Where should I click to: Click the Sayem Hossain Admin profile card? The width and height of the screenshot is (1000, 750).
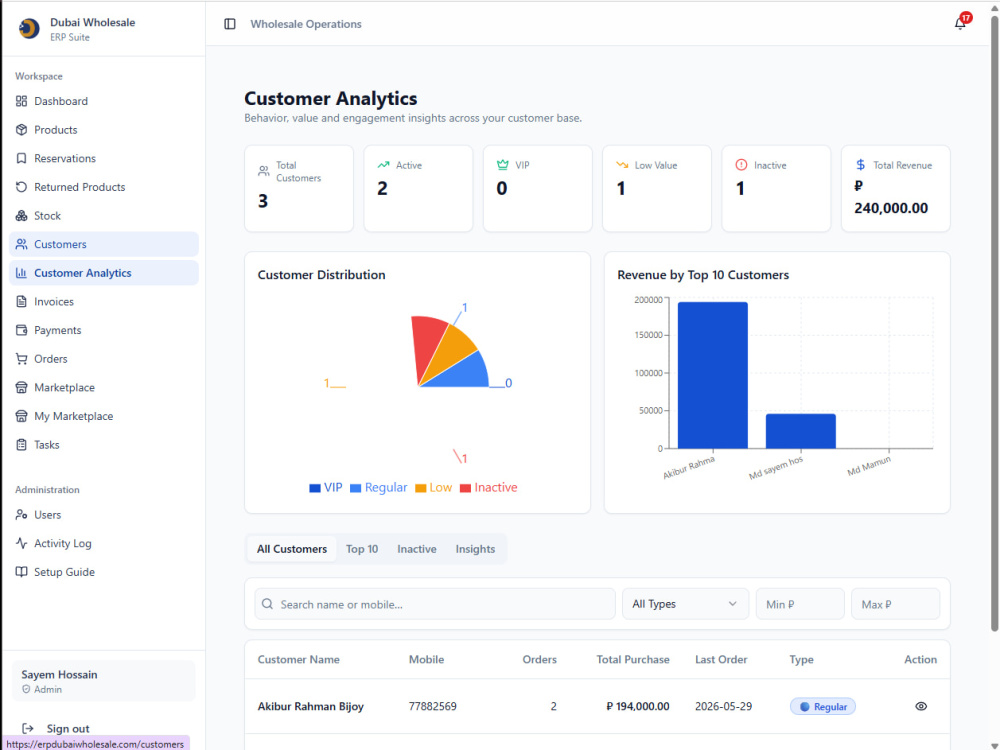click(103, 680)
